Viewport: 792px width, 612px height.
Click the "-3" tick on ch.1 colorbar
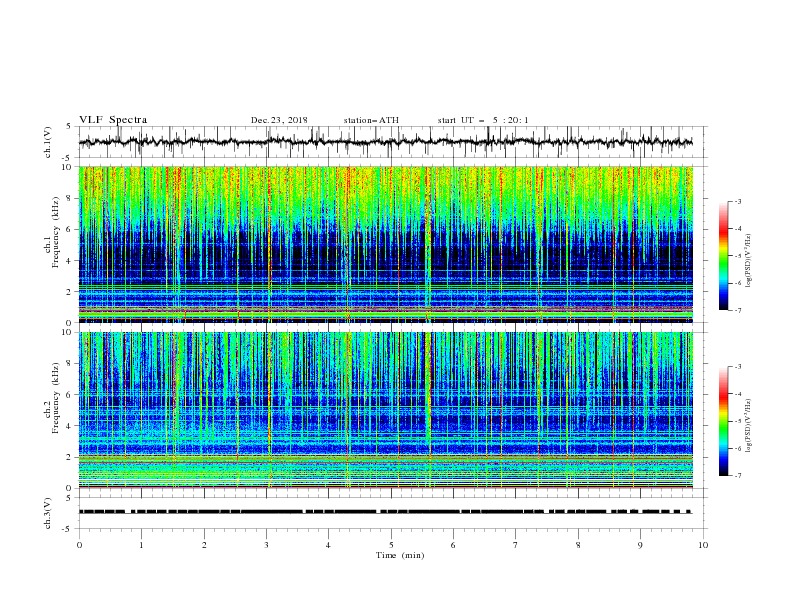pos(738,201)
